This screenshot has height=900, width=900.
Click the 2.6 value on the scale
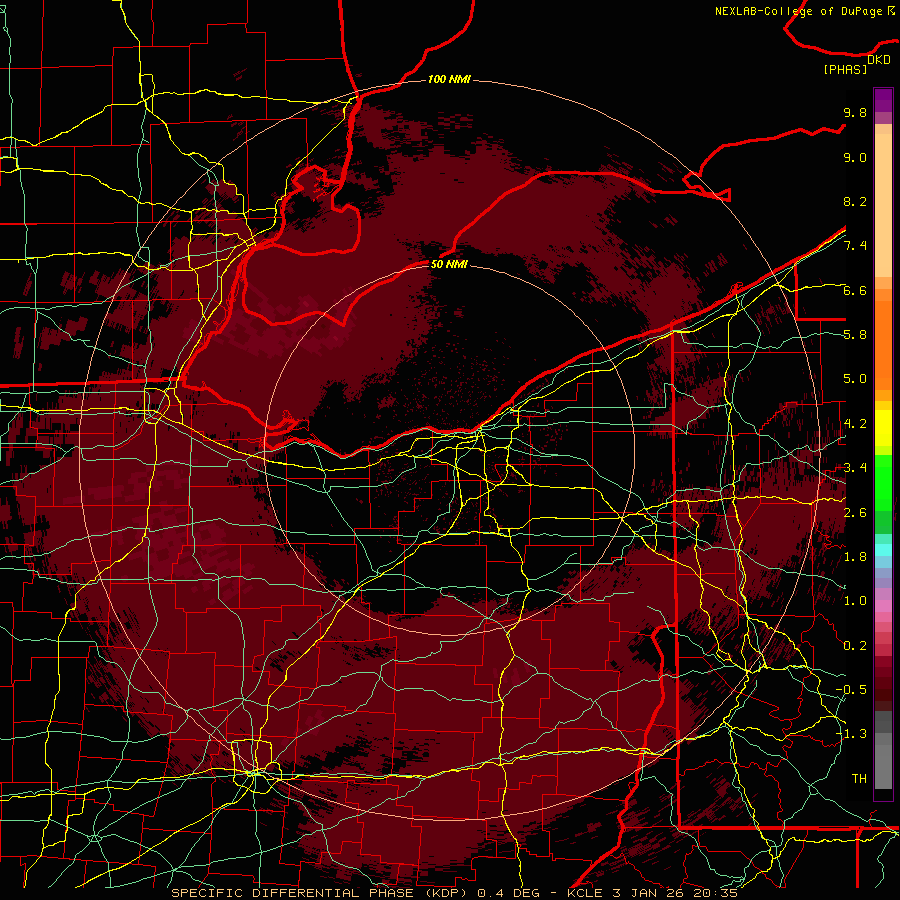coord(855,513)
